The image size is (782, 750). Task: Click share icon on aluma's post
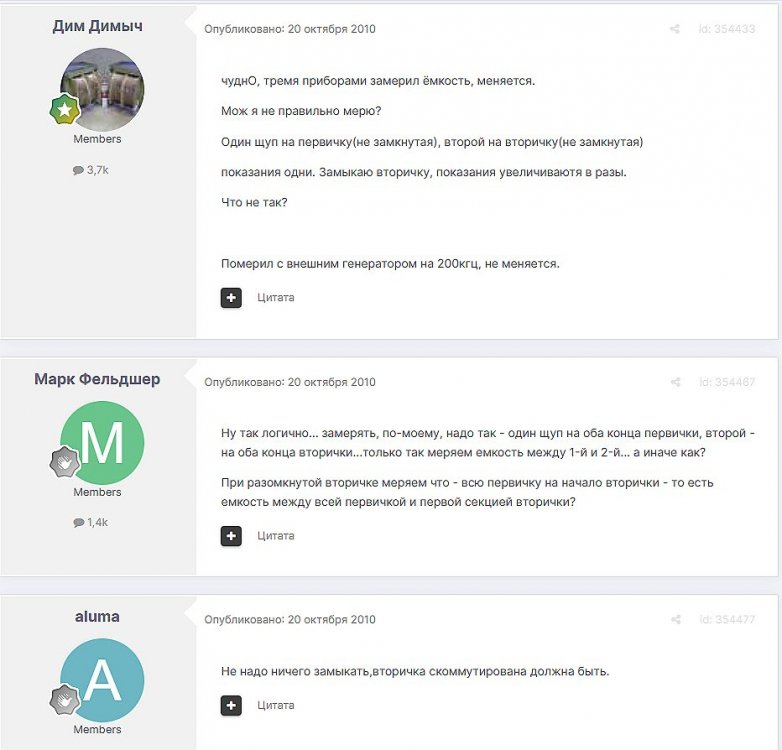pyautogui.click(x=675, y=619)
